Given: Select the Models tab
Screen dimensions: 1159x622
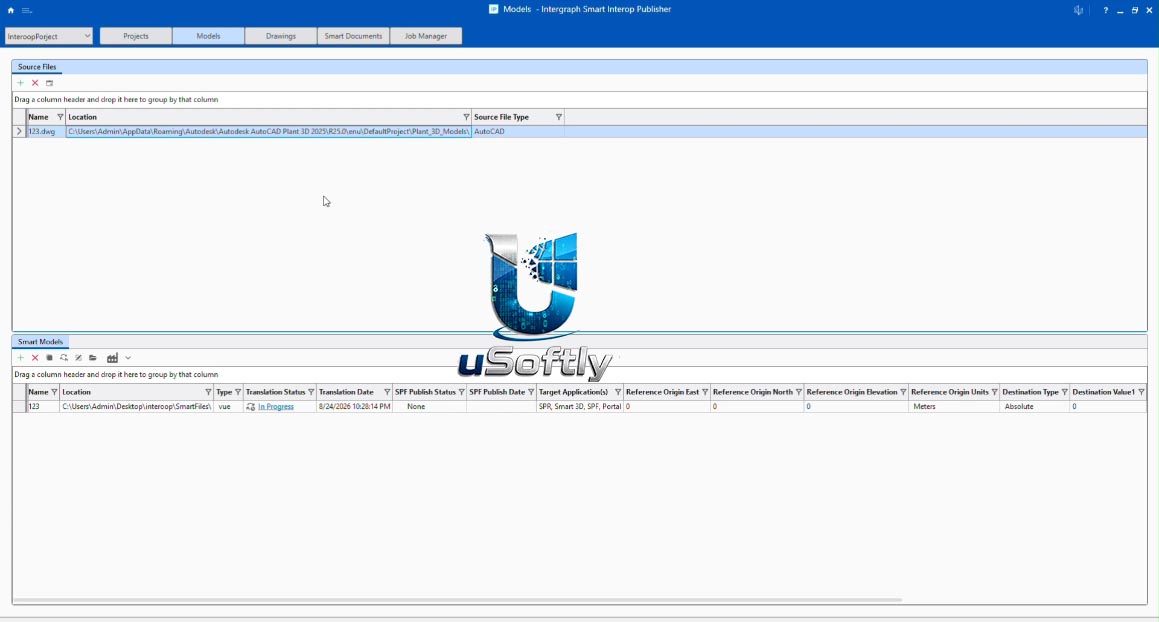Looking at the screenshot, I should click(x=208, y=36).
